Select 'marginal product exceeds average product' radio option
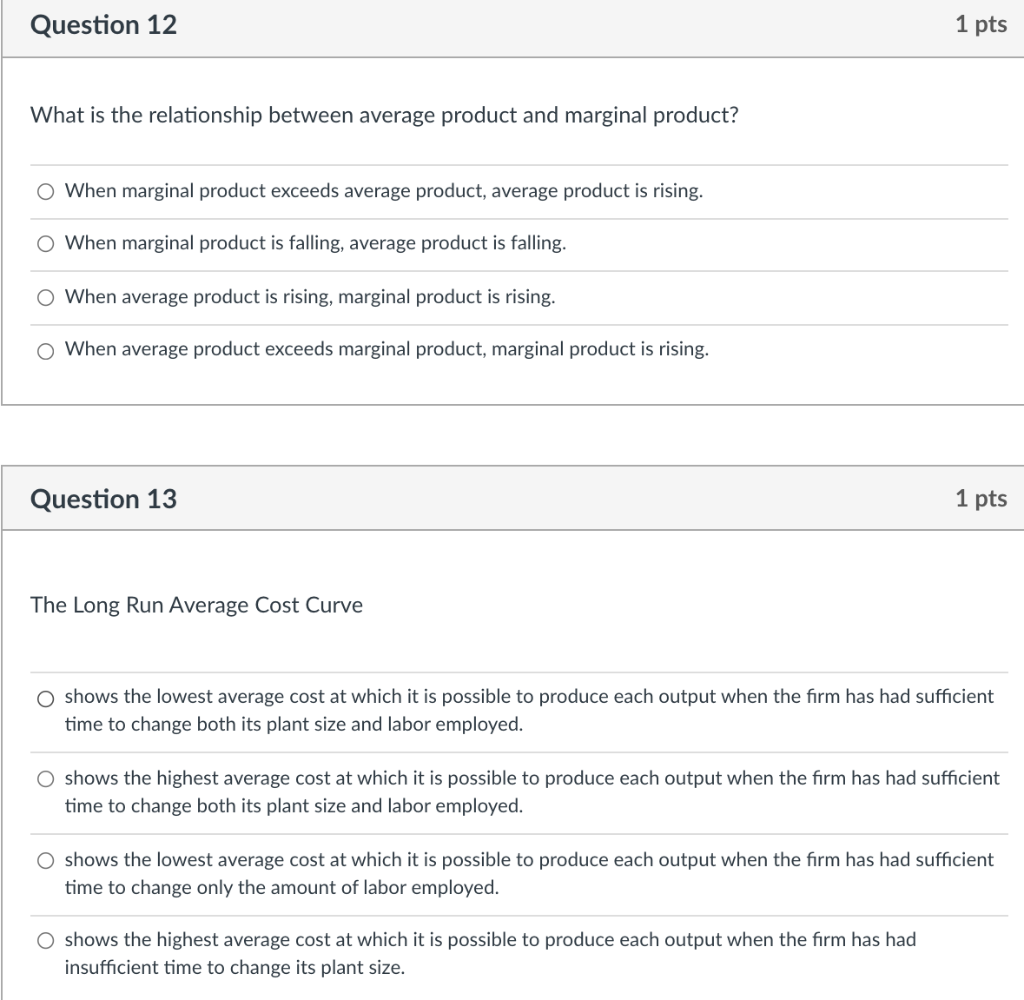Screen dimensions: 1024x1000 tap(45, 191)
